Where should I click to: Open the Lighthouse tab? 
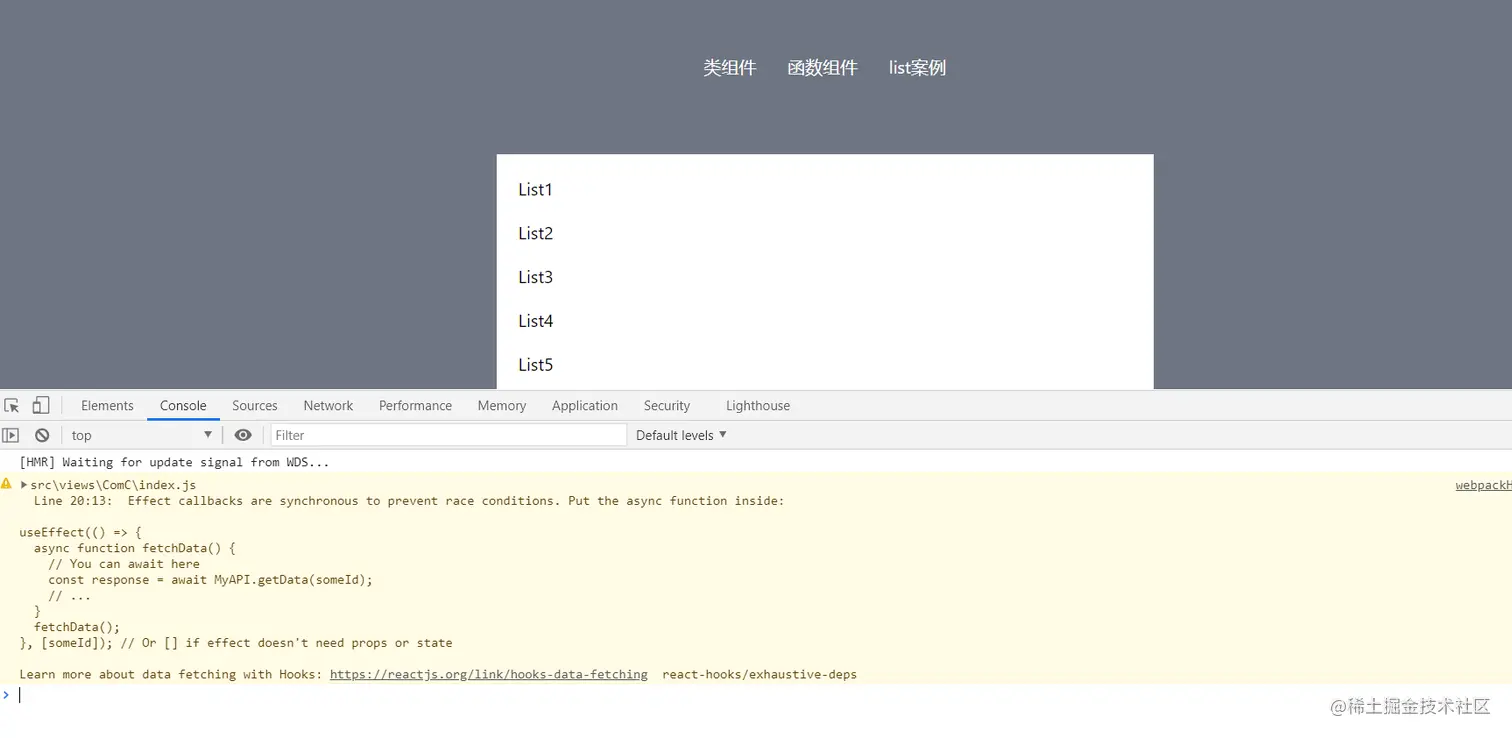758,405
